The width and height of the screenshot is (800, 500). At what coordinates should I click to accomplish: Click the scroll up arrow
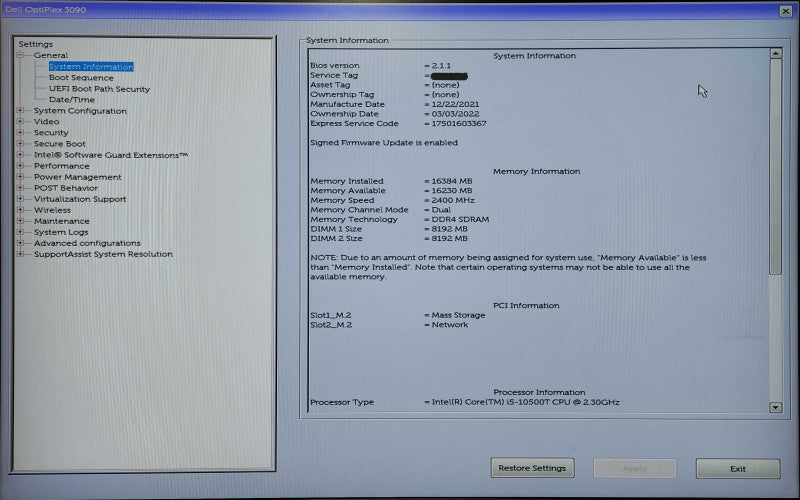click(776, 53)
